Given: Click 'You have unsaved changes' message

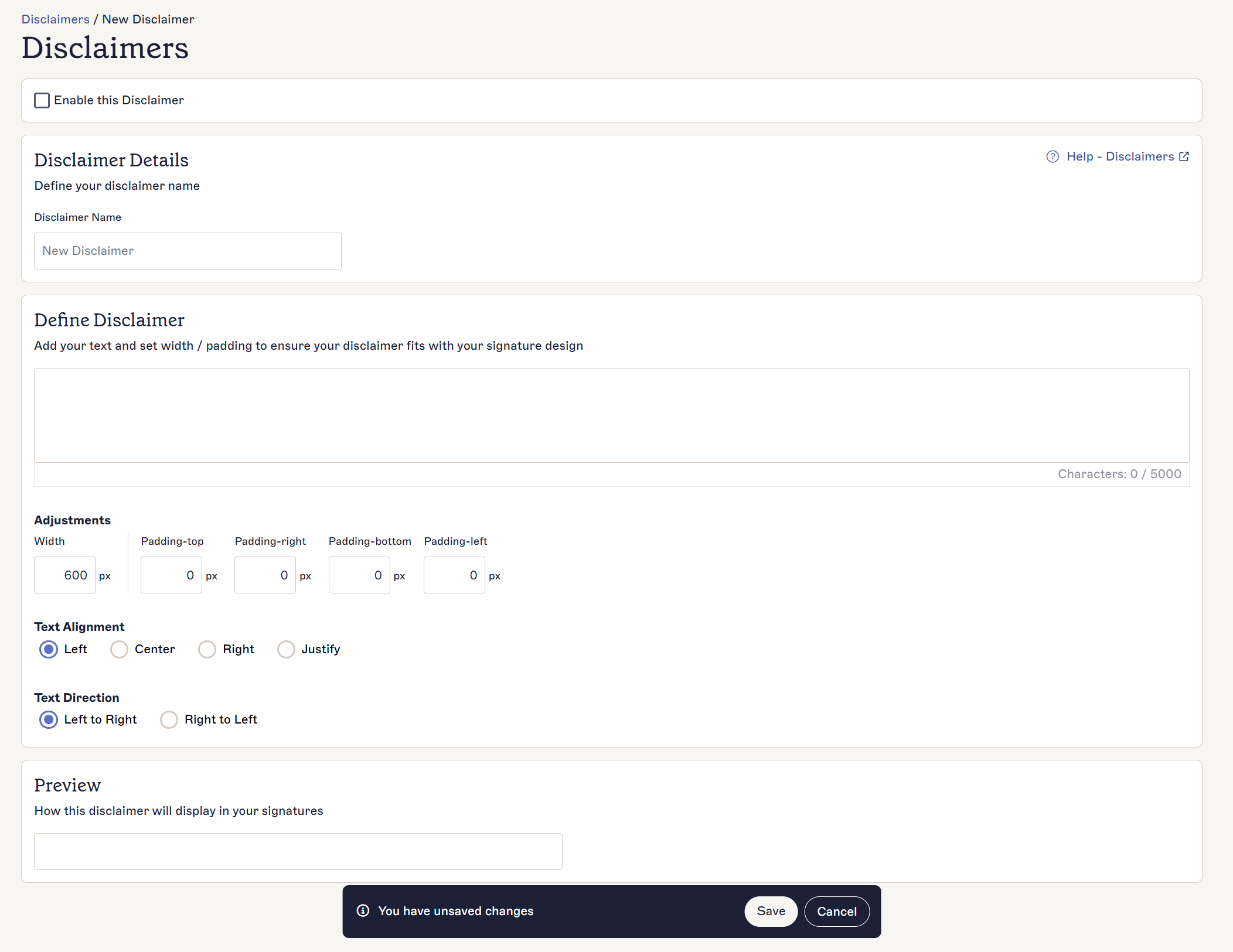Looking at the screenshot, I should pyautogui.click(x=456, y=911).
